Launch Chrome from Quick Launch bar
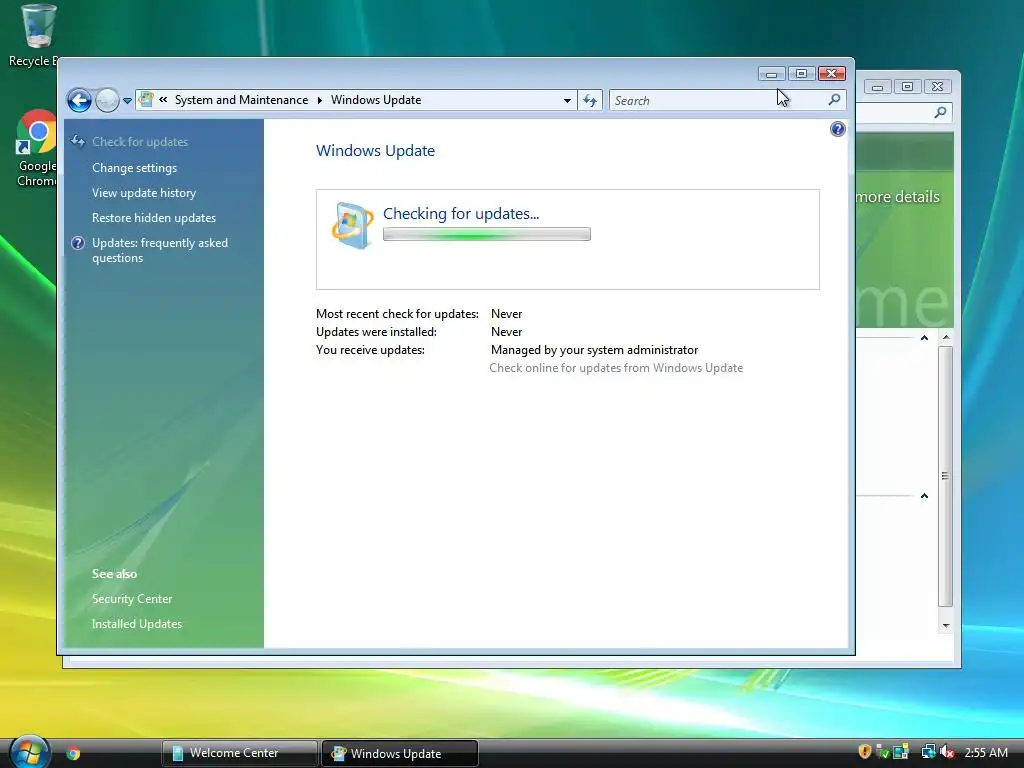This screenshot has width=1024, height=768. 73,754
